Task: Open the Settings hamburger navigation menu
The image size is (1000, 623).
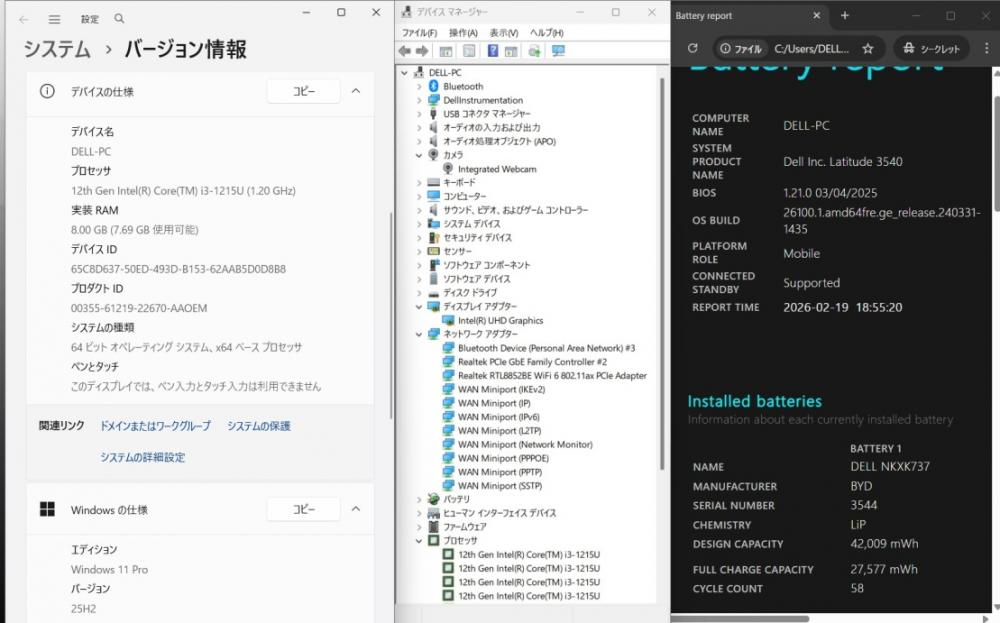Action: click(x=55, y=19)
